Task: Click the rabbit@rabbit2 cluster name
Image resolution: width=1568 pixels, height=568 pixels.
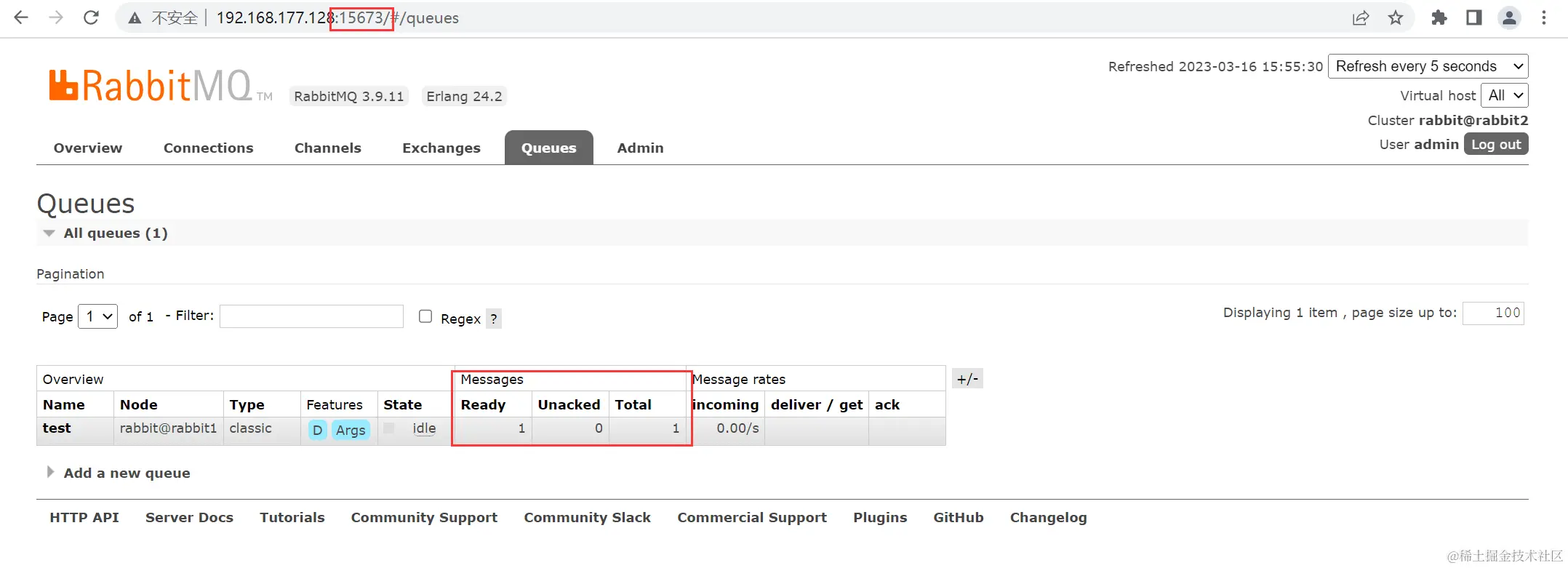Action: [1473, 120]
